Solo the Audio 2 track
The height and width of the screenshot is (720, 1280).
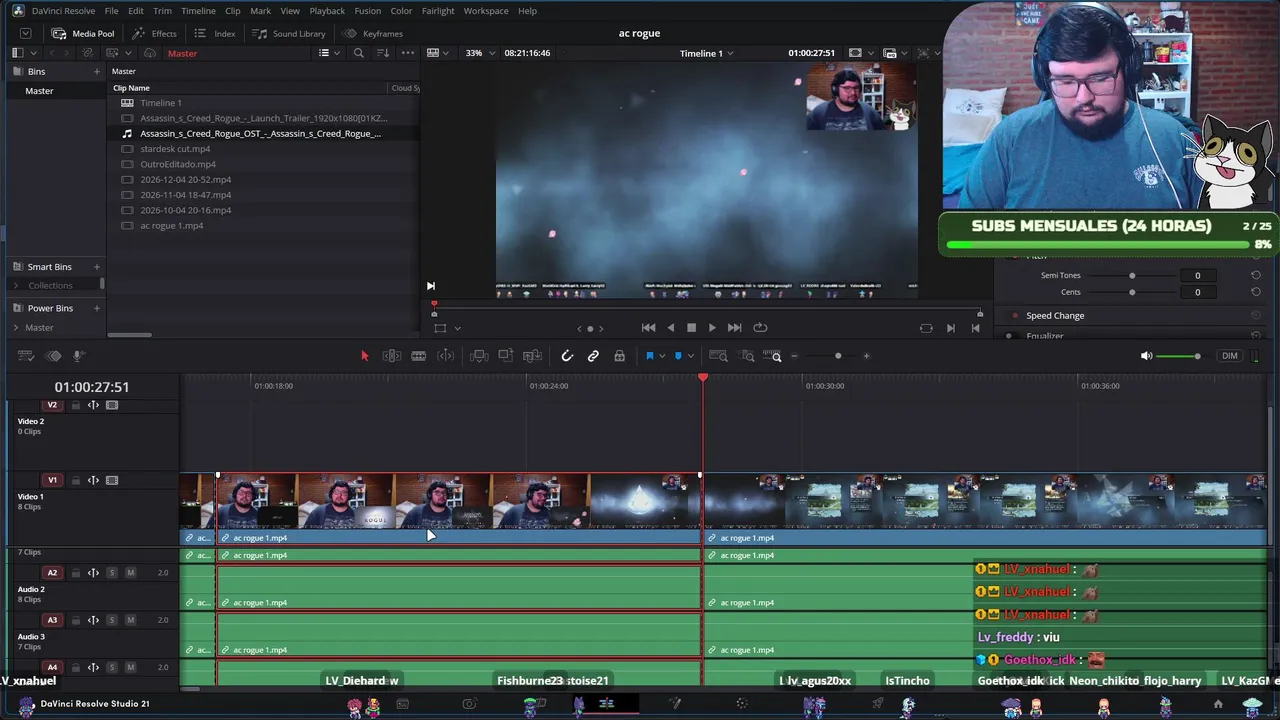pos(112,573)
